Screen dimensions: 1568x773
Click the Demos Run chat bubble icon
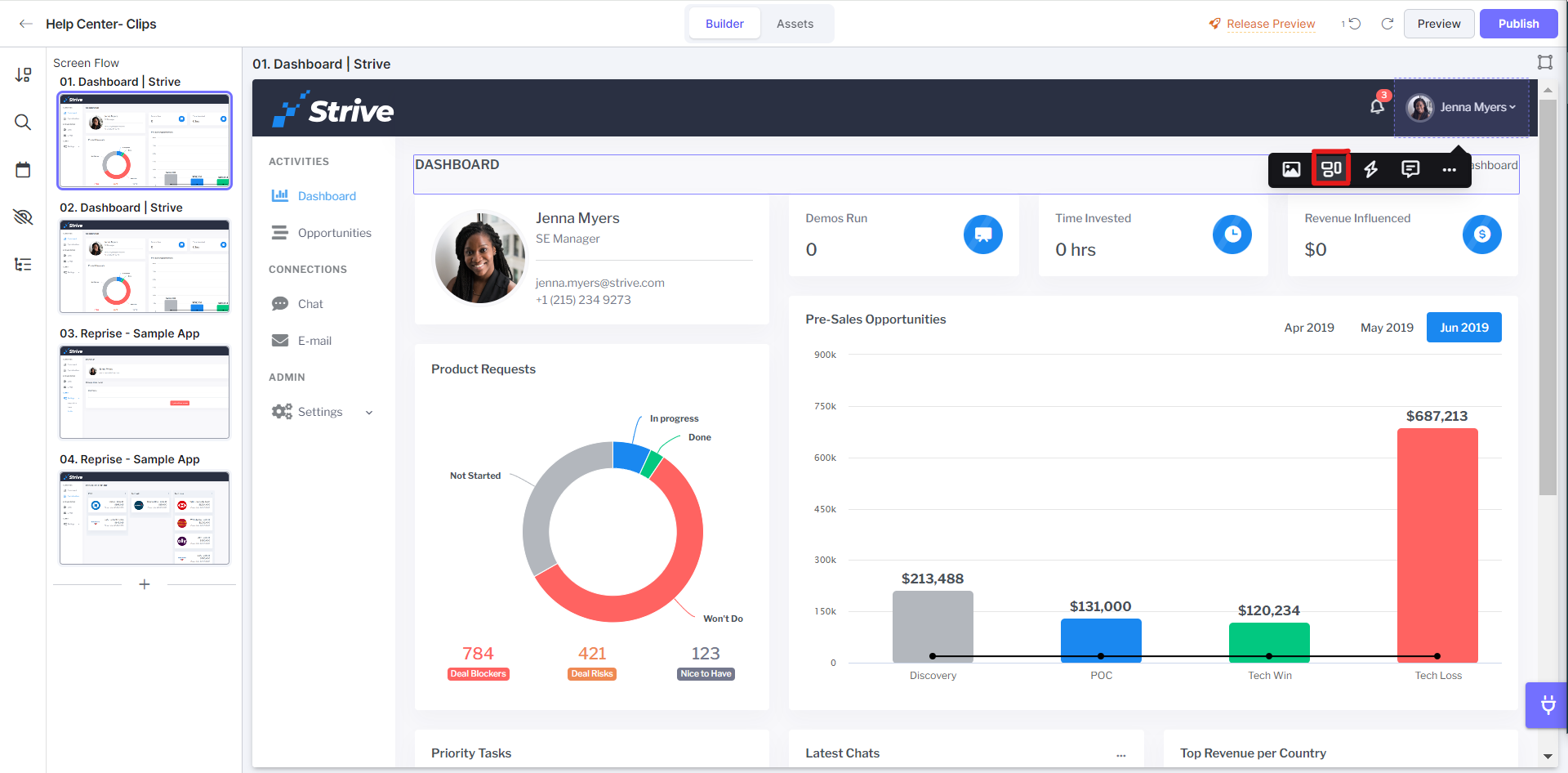coord(983,235)
